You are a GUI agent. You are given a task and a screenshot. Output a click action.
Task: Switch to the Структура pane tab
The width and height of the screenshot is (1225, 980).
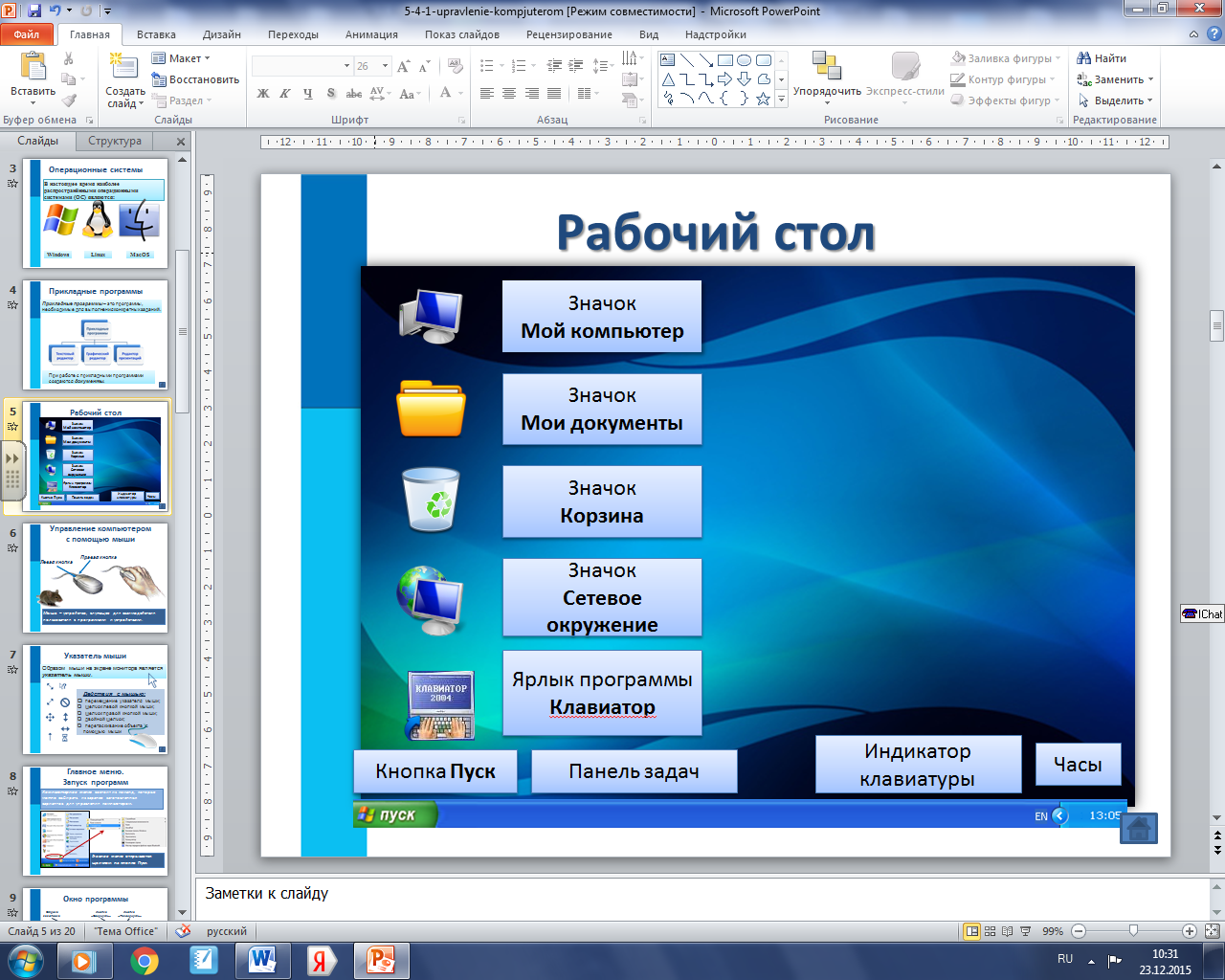coord(115,141)
